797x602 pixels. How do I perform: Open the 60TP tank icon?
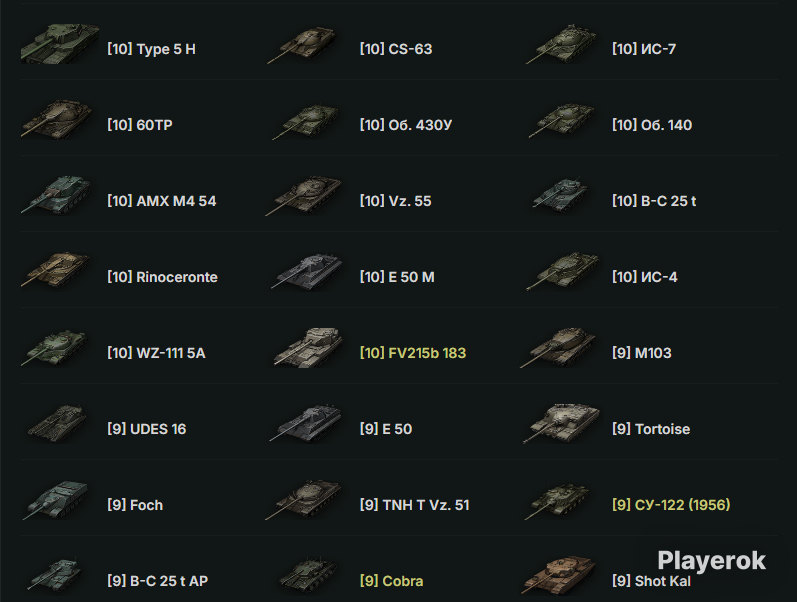click(57, 119)
